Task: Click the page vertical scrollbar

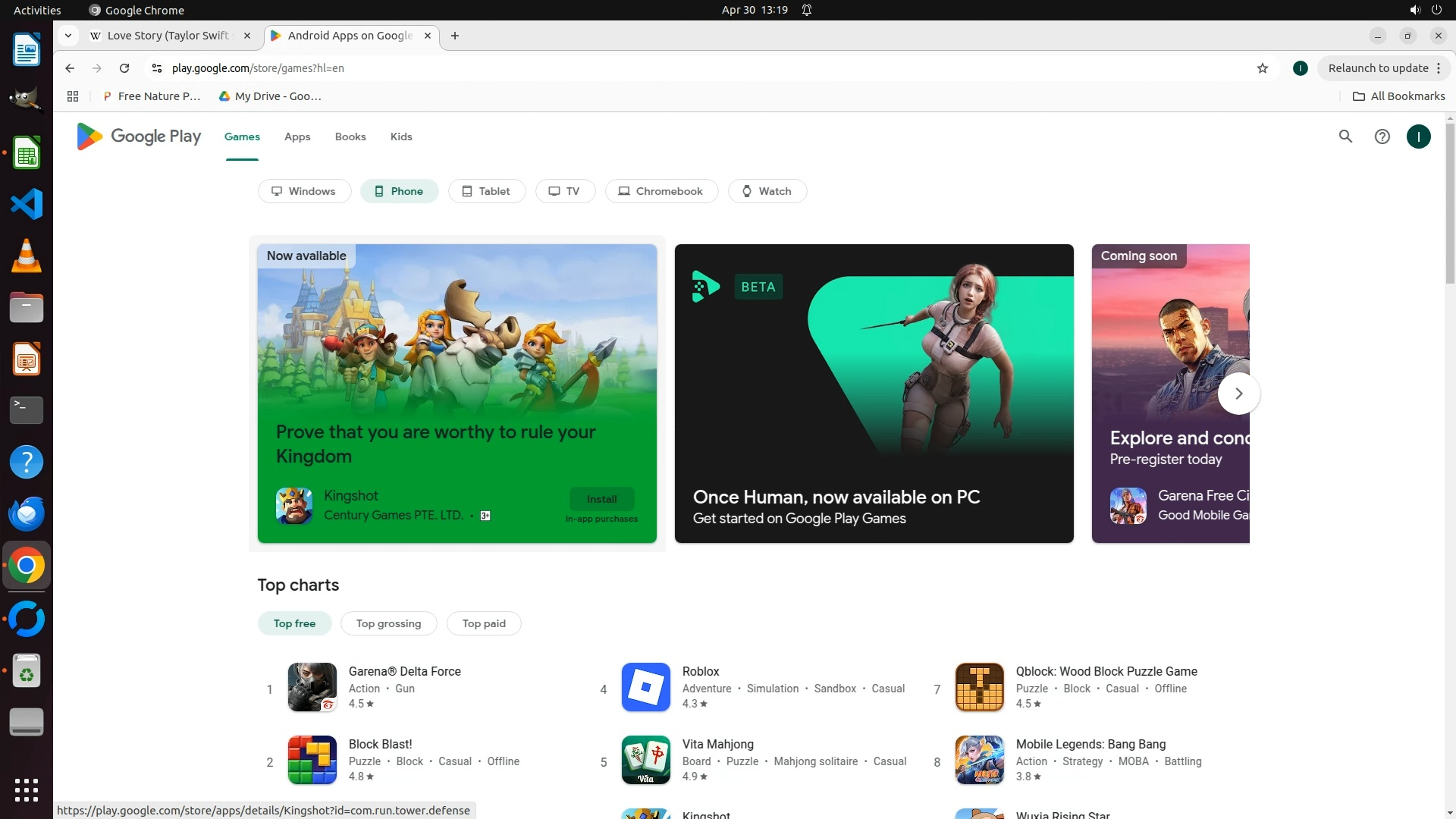Action: [x=1450, y=205]
